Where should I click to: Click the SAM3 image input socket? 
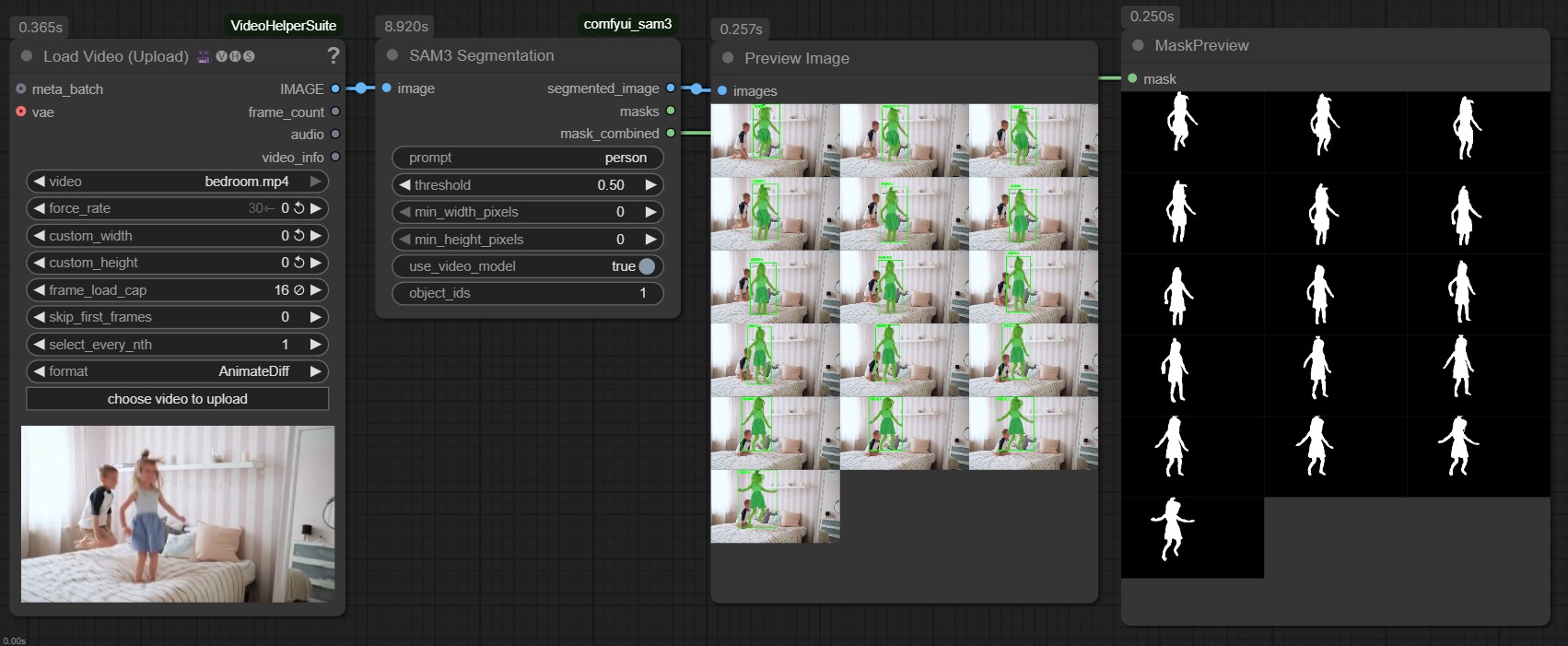387,88
